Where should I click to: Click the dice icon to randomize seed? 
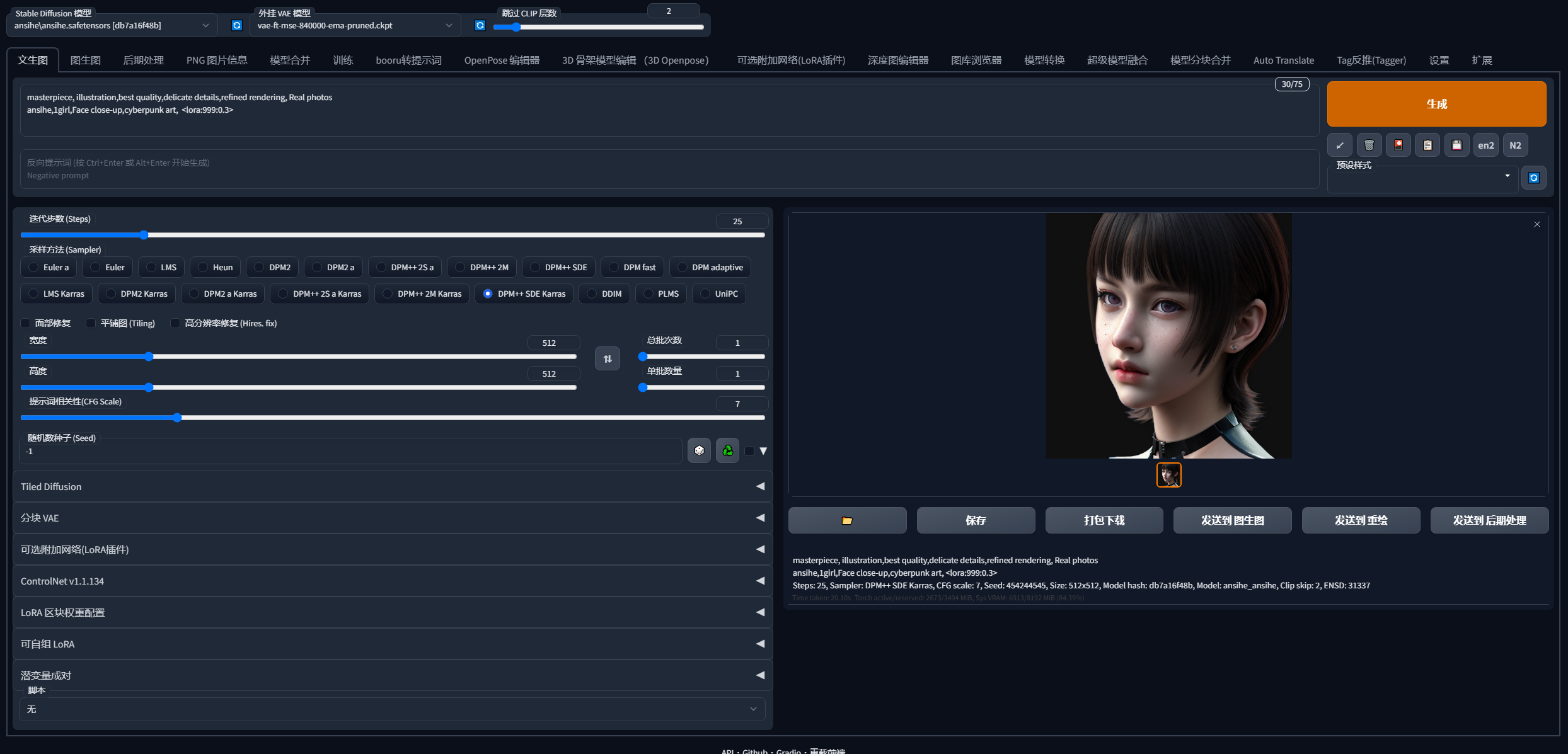pos(699,450)
